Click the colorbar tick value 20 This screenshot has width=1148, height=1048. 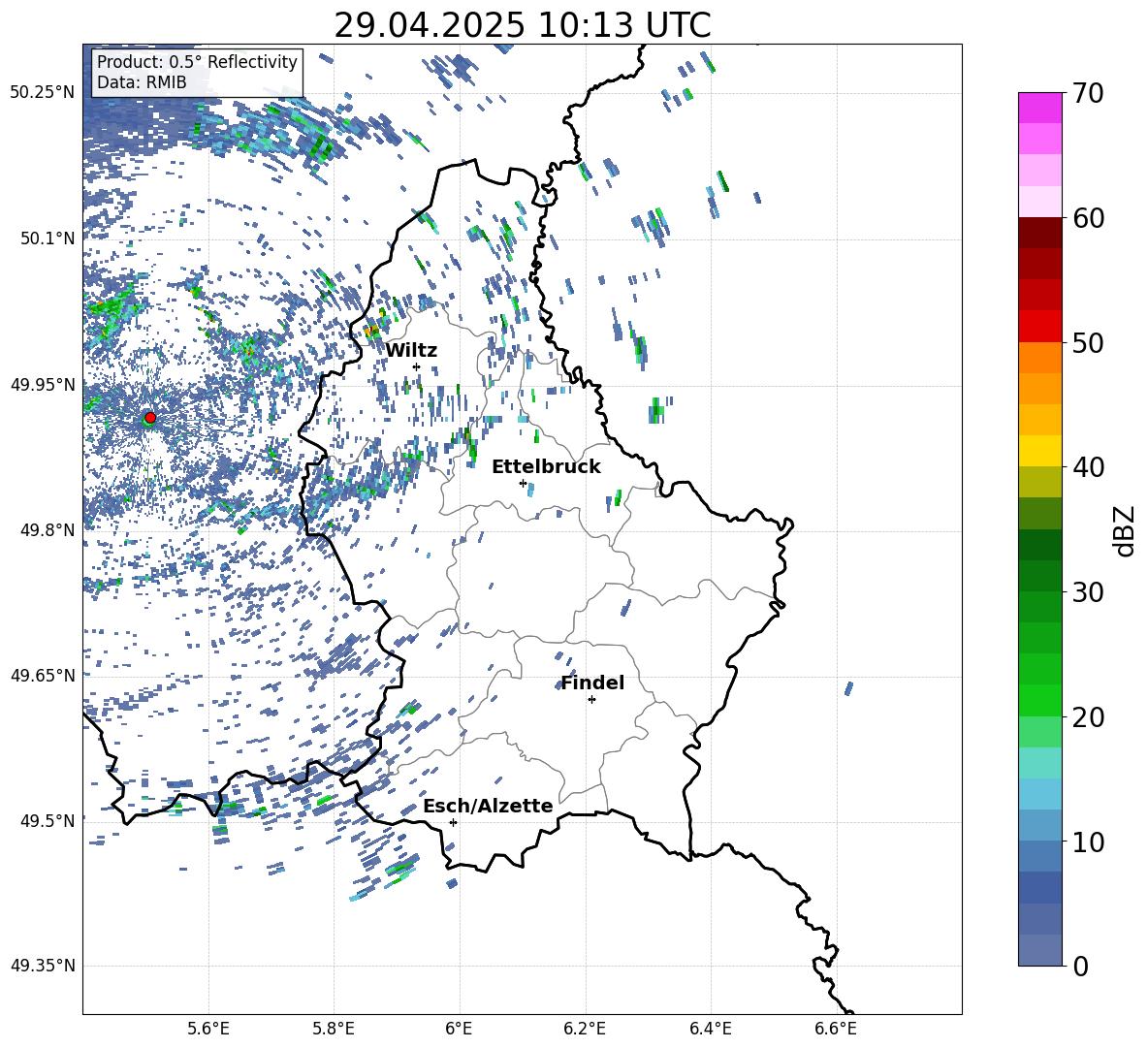(1087, 717)
